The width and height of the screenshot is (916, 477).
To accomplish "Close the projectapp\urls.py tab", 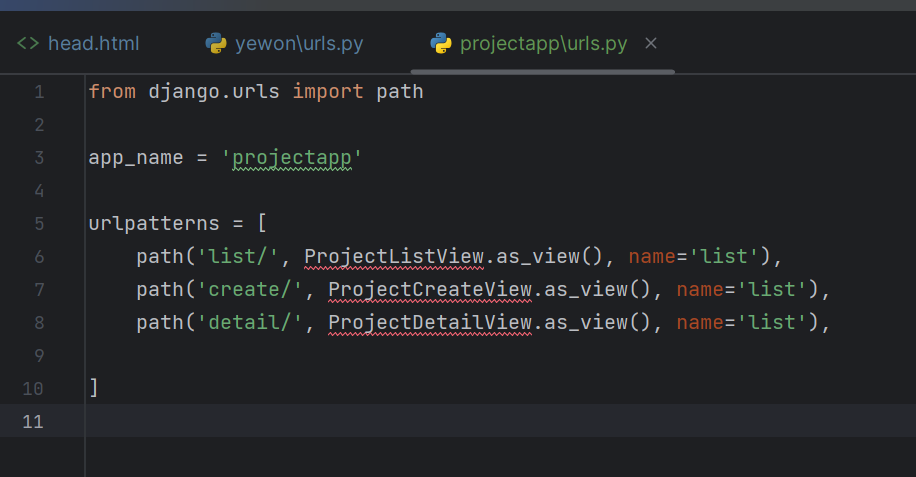I will click(651, 43).
